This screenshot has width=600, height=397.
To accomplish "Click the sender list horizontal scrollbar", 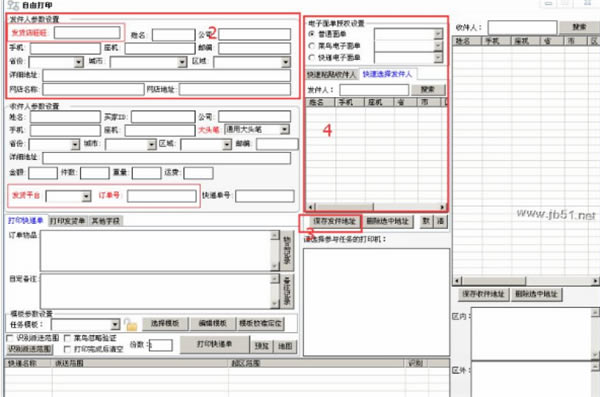I will [x=377, y=207].
